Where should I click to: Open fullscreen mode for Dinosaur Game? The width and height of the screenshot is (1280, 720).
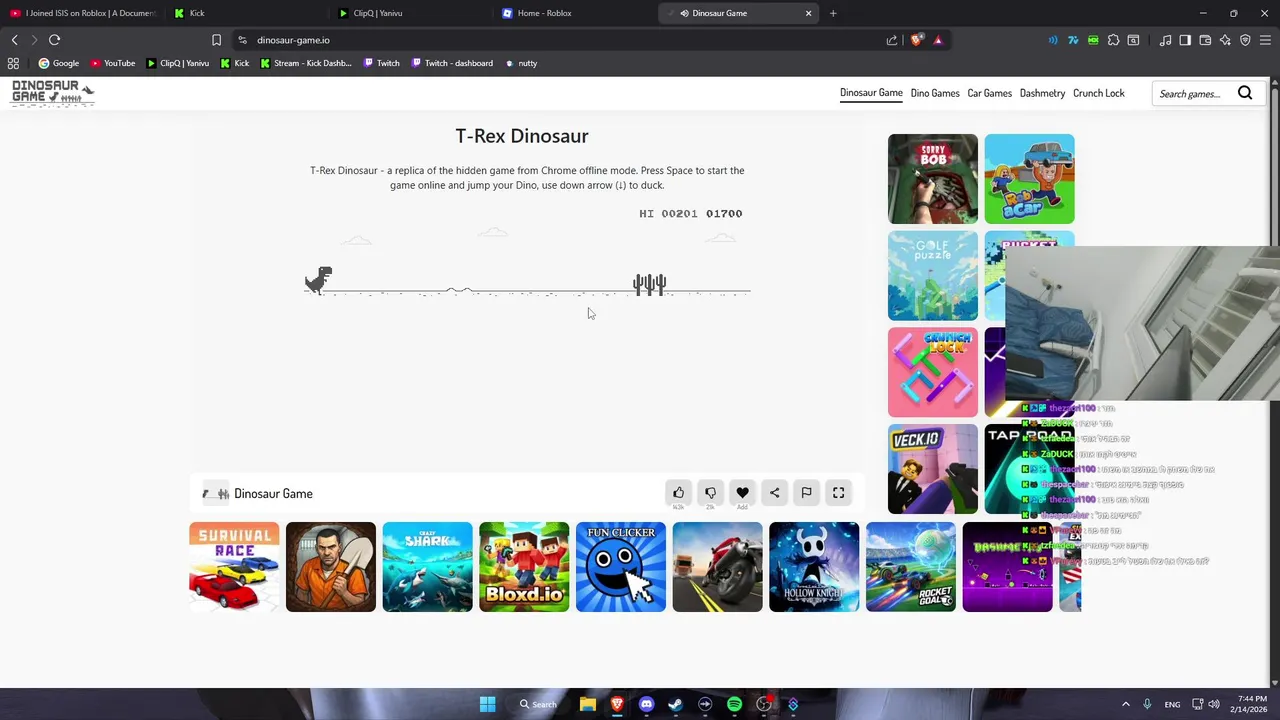(x=838, y=493)
